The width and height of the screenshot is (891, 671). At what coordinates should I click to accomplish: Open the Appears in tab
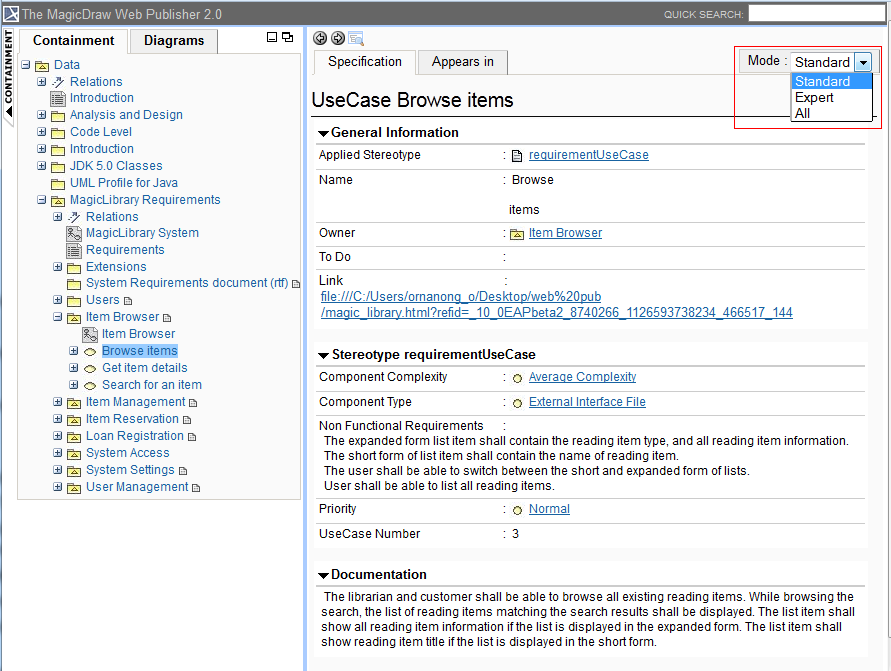(x=462, y=62)
